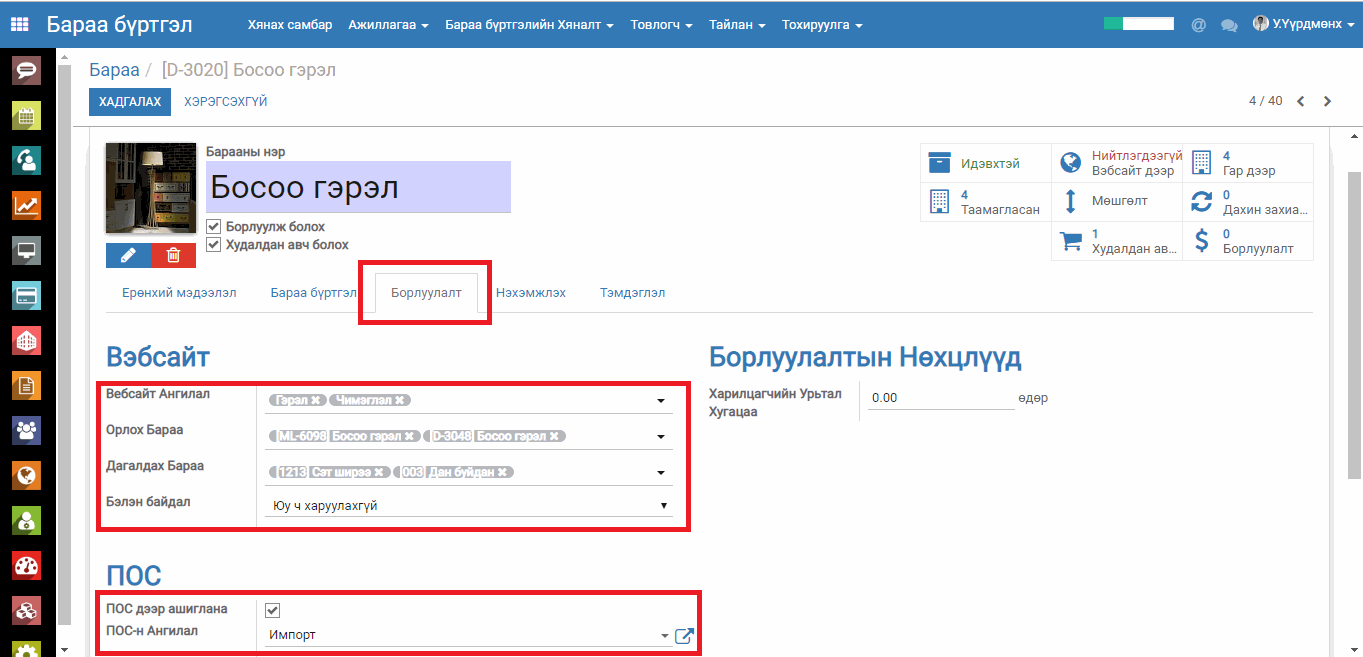Open the calendar app in left sidebar
Screen dimensions: 1363x657
(26, 116)
